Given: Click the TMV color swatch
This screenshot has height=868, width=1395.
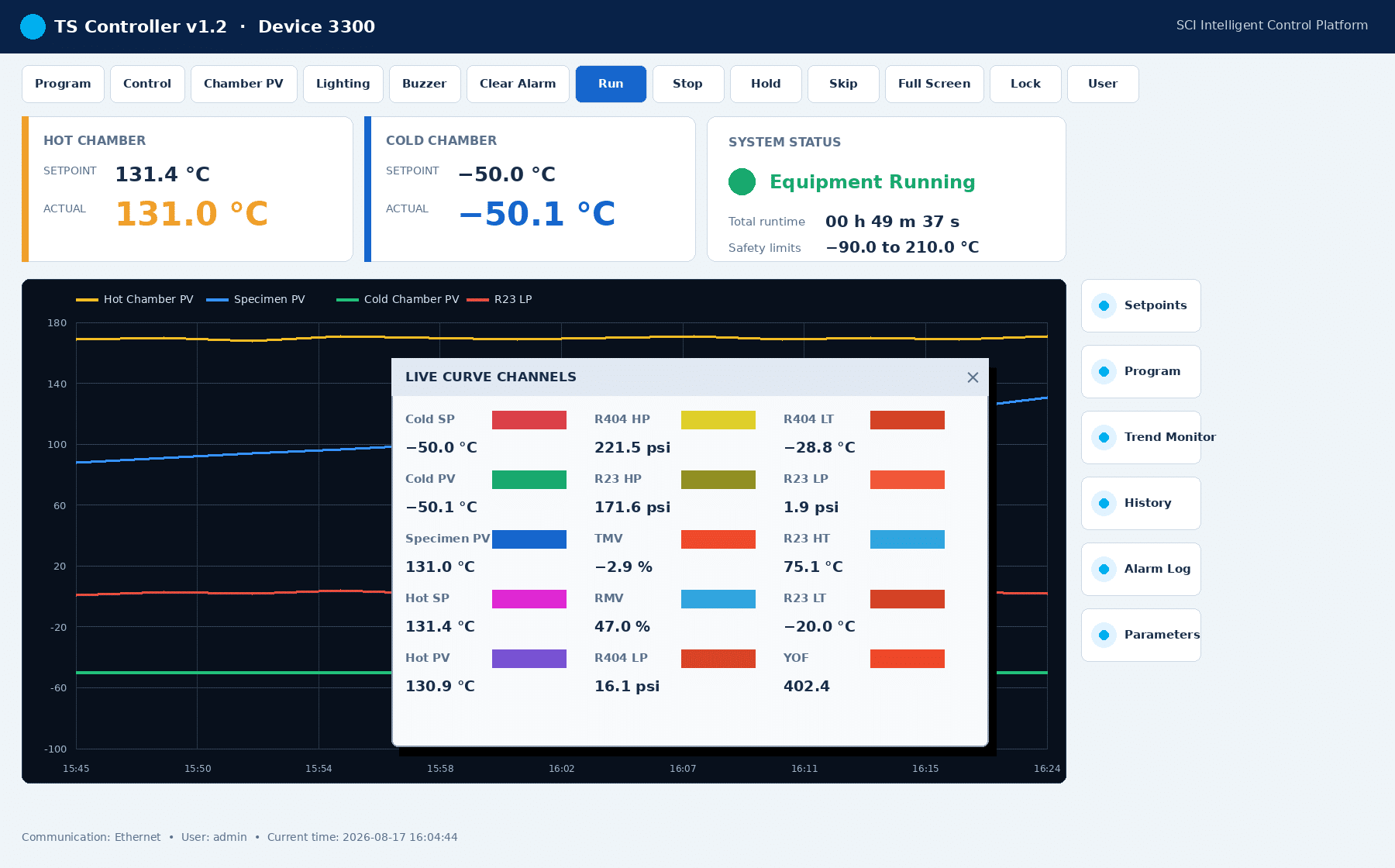Looking at the screenshot, I should 718,539.
